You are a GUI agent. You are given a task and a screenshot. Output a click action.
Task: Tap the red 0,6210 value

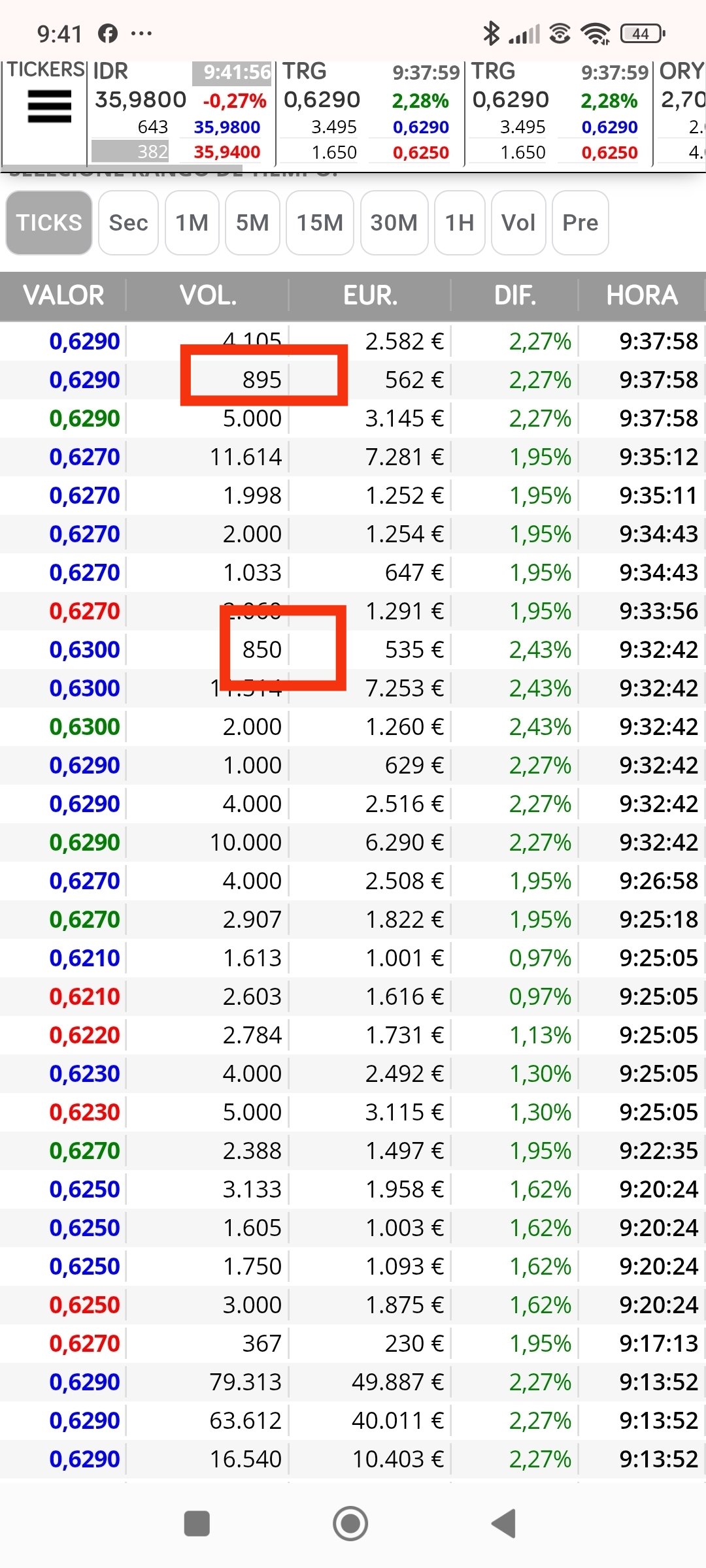click(85, 996)
